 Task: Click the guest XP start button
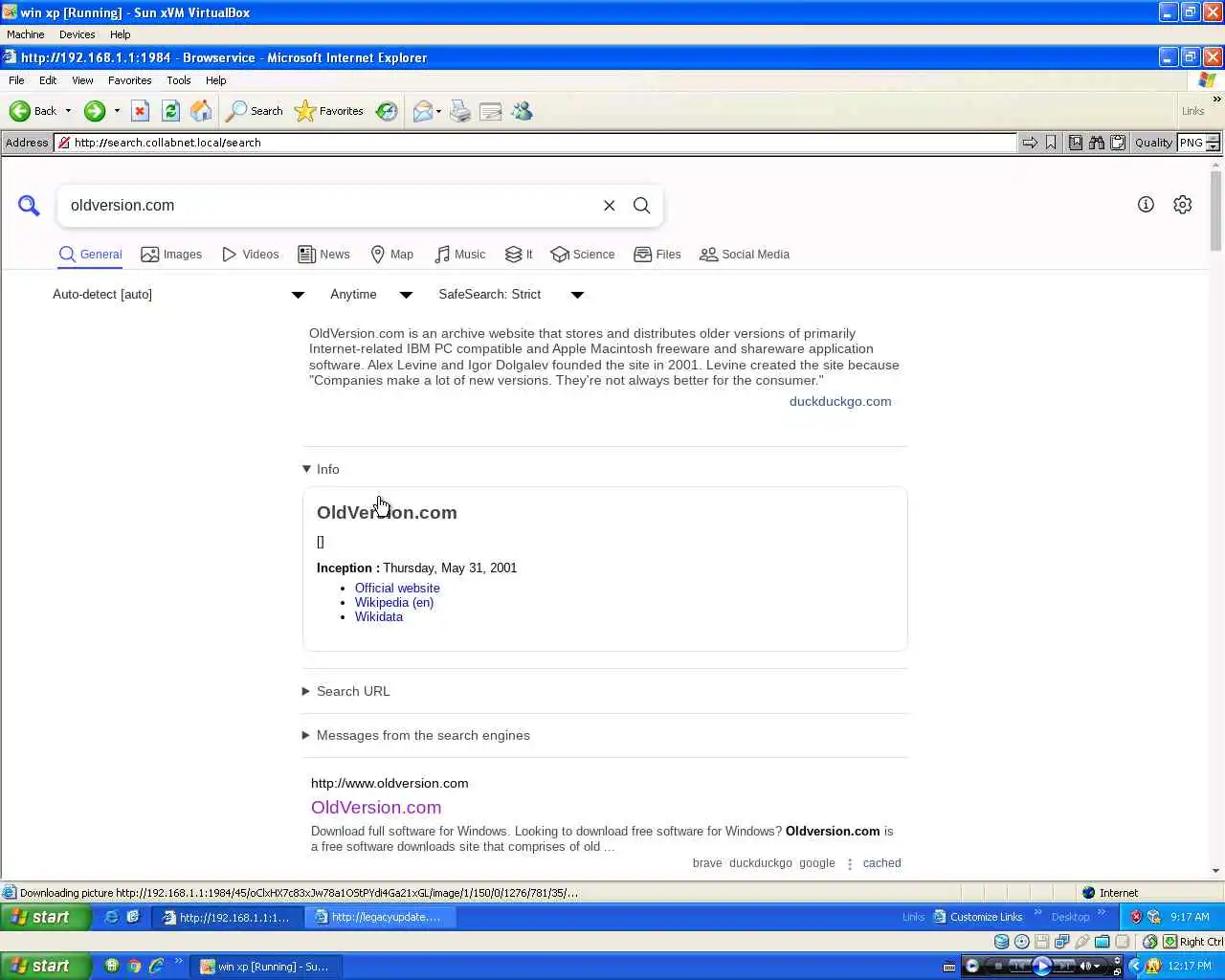point(46,917)
